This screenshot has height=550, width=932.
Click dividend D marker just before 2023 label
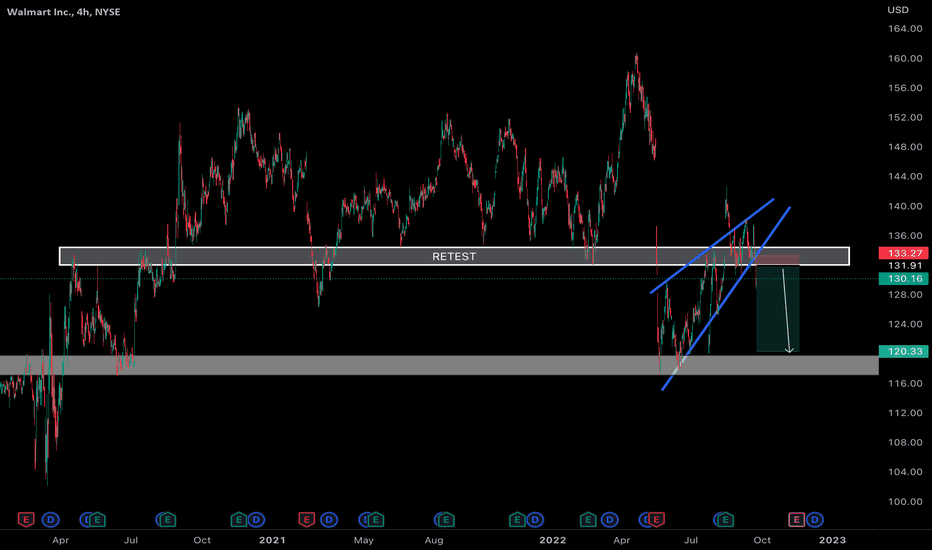click(815, 520)
